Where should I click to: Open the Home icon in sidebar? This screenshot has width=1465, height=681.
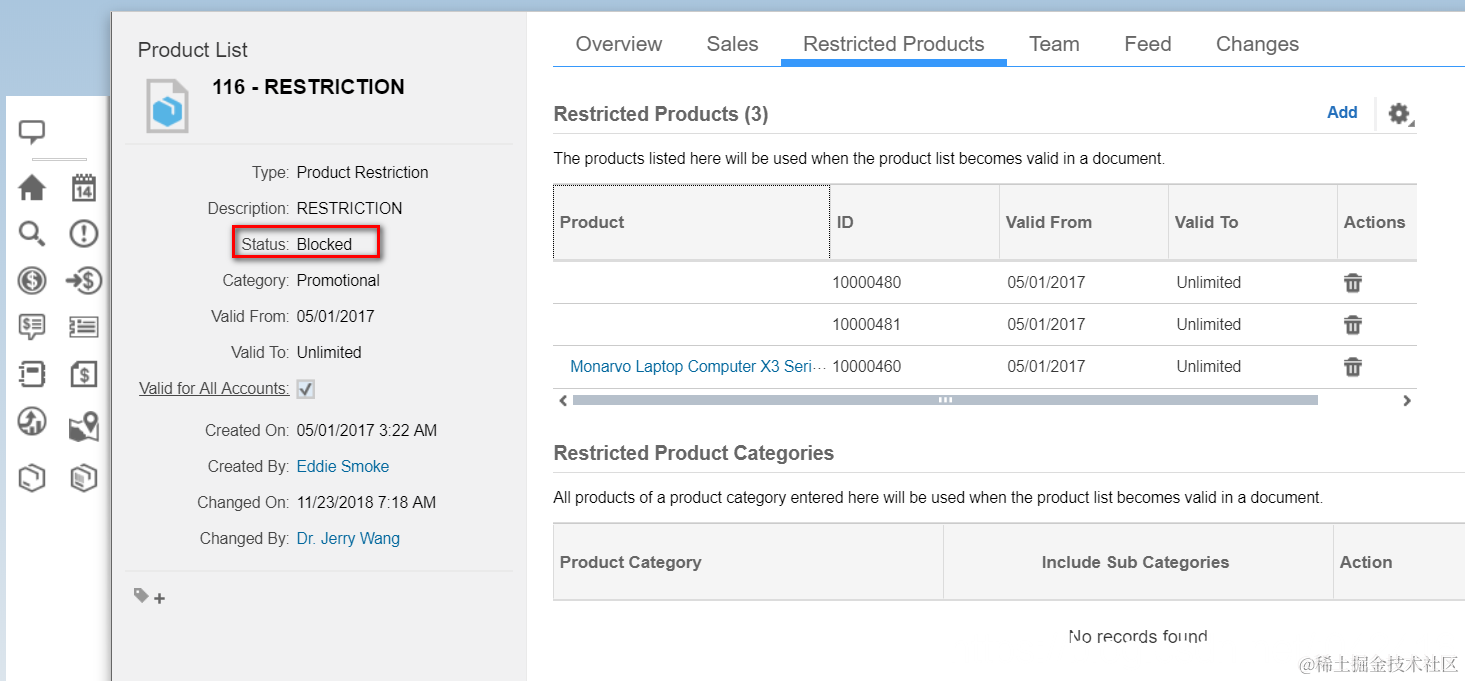click(32, 187)
